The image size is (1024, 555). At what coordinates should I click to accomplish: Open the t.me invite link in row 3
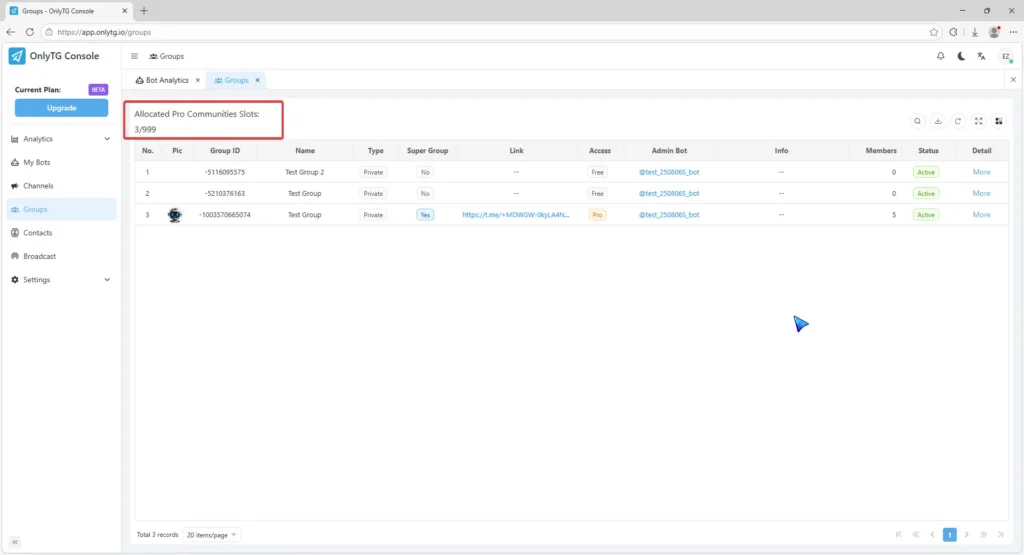coord(515,215)
